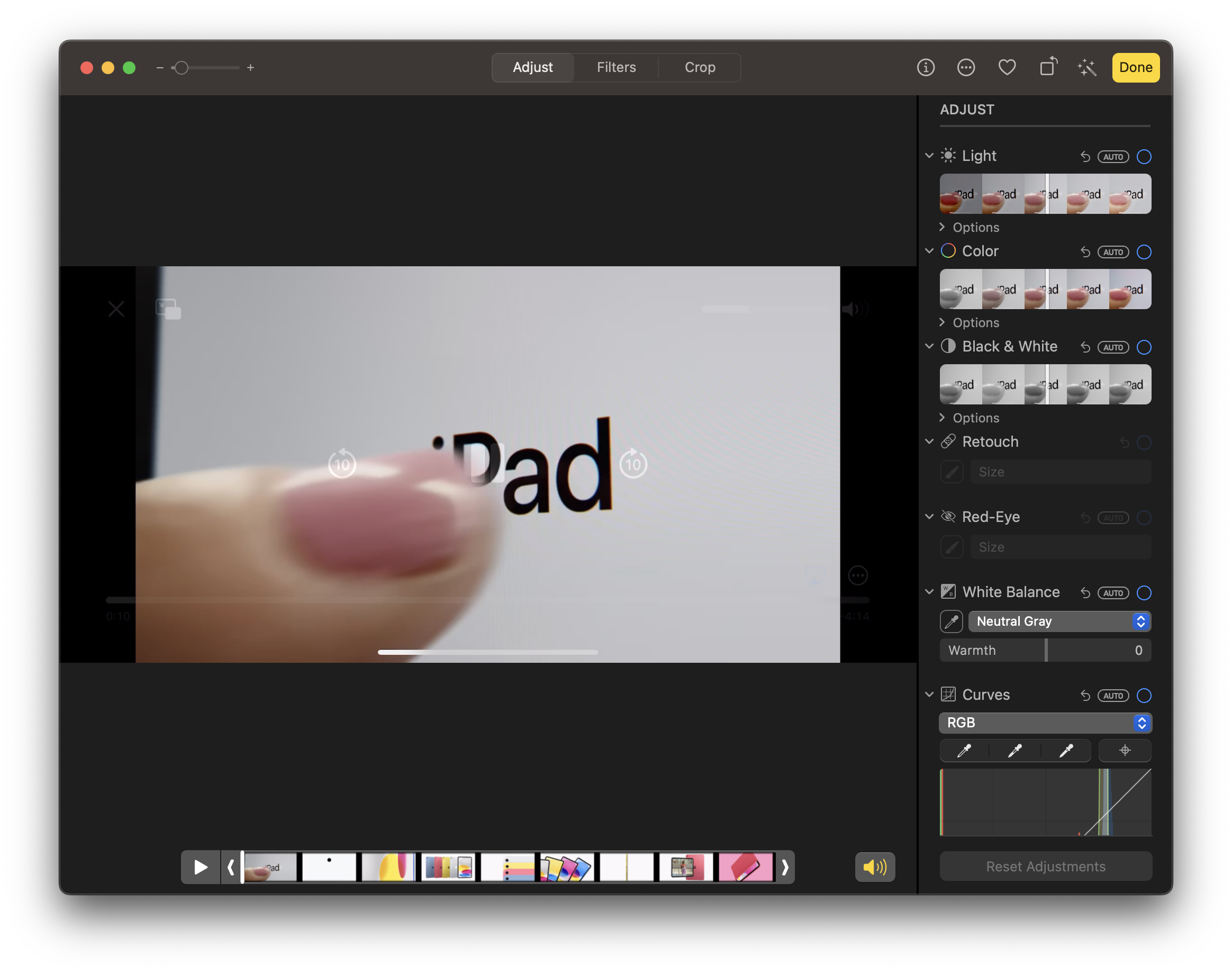Click the Info icon in toolbar
The image size is (1232, 973).
pos(926,68)
